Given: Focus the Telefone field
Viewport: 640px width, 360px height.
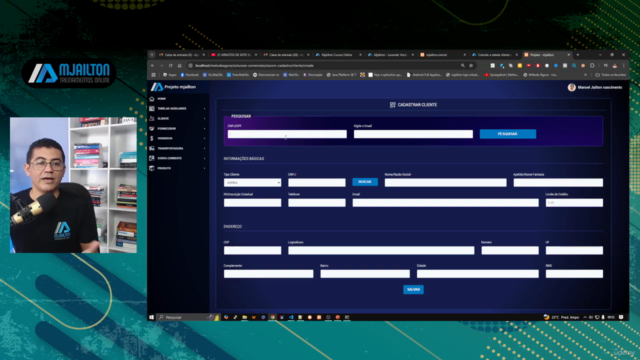Looking at the screenshot, I should coord(317,202).
